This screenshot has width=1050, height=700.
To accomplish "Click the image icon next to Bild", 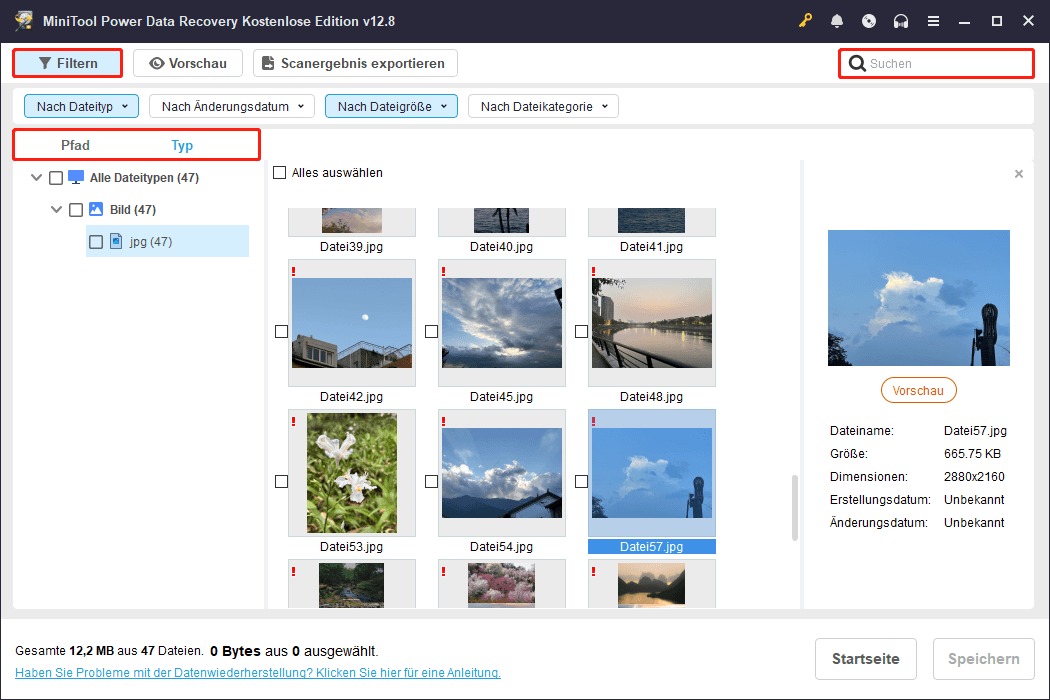I will pos(96,210).
